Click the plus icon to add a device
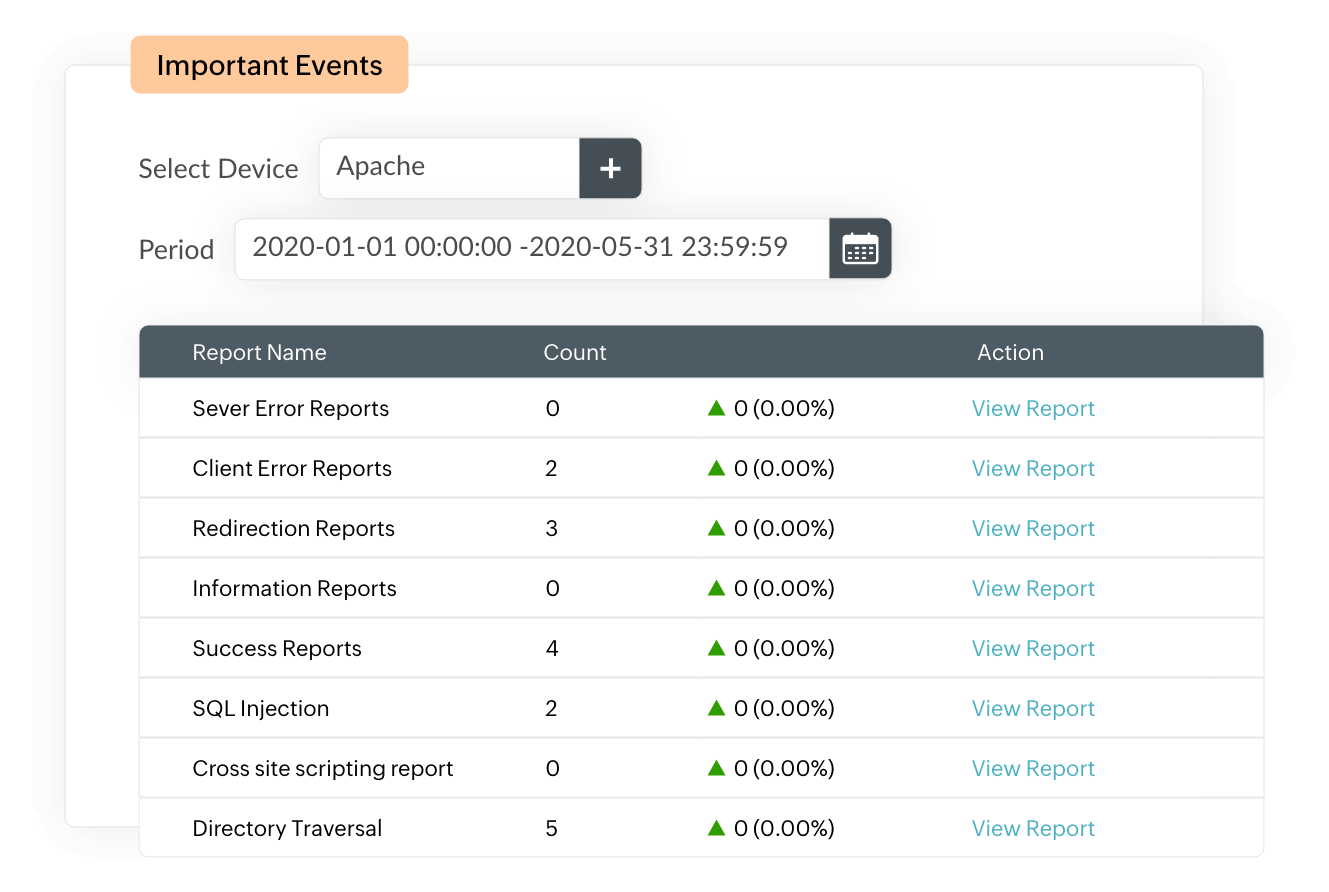Screen dimensions: 1329x892 click(x=610, y=168)
